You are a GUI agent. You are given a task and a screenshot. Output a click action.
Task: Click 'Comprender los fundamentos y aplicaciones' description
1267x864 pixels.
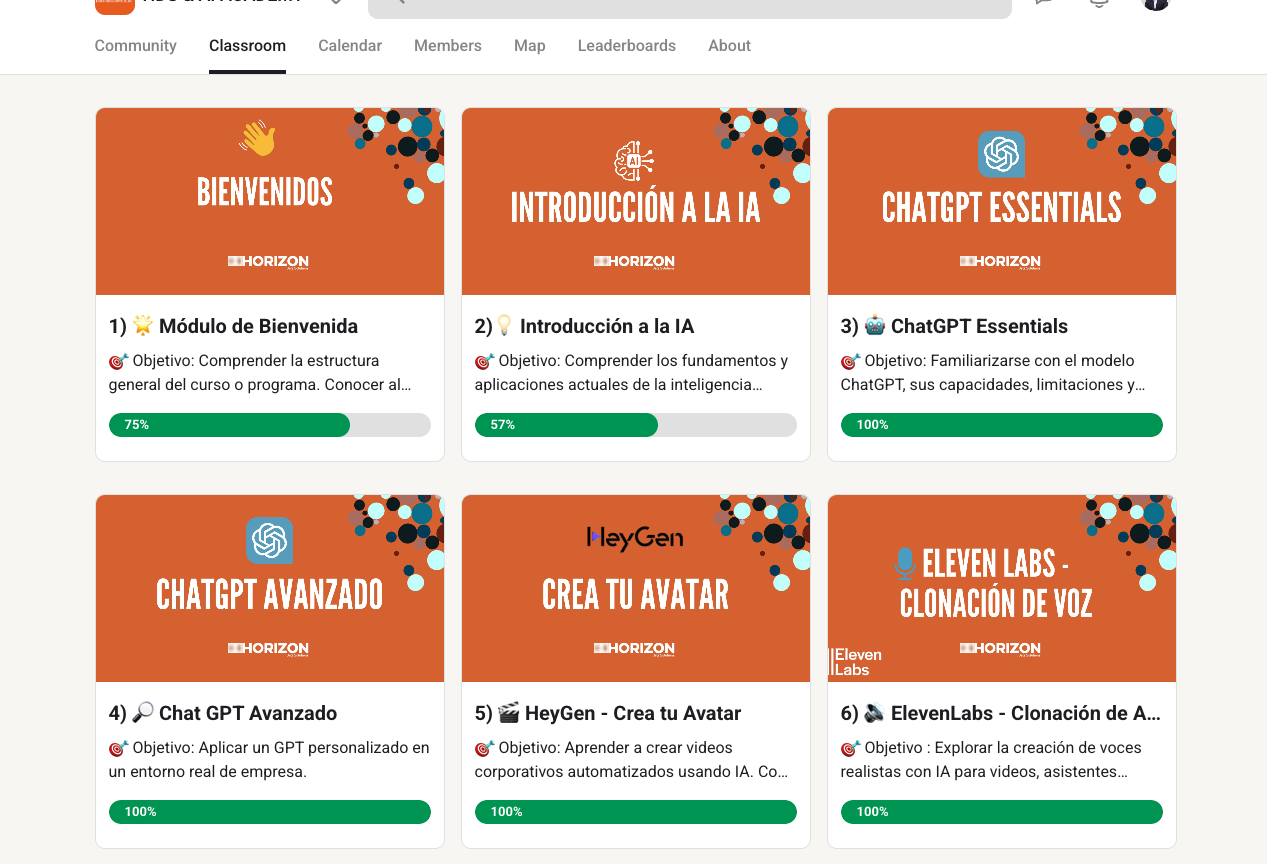pyautogui.click(x=631, y=373)
